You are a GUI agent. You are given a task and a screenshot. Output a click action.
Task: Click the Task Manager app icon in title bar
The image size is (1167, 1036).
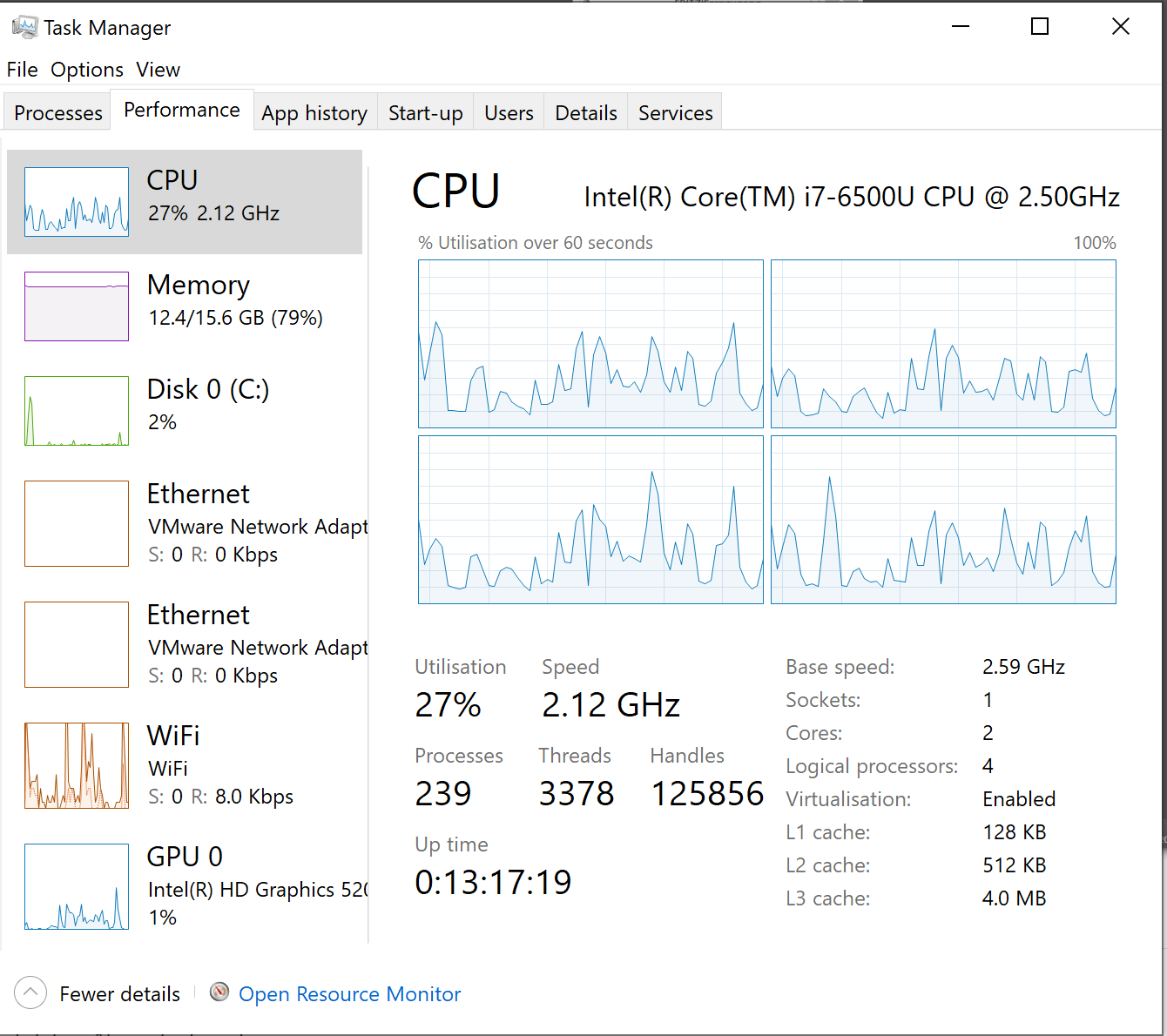[x=24, y=27]
